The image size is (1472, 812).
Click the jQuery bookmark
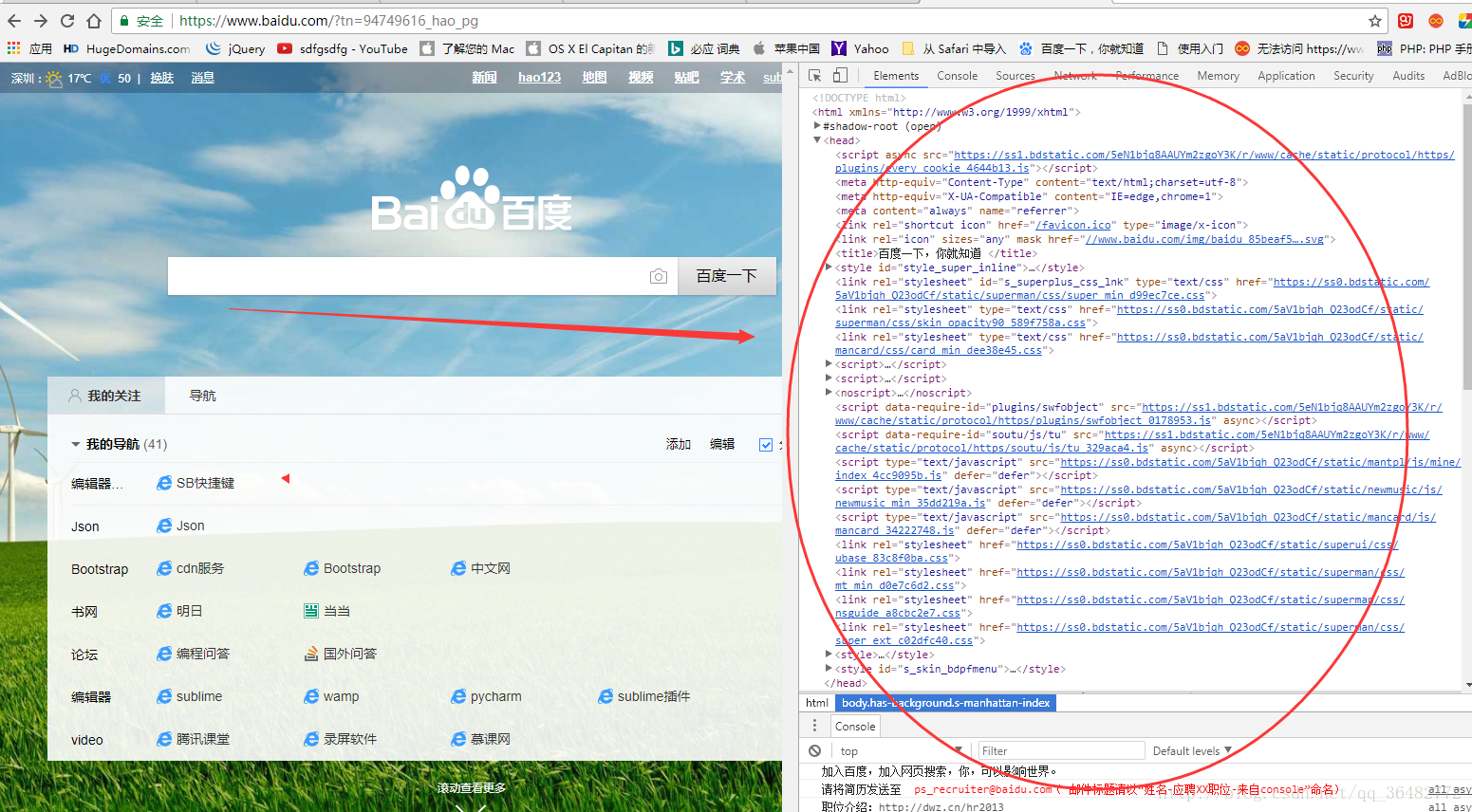[235, 48]
